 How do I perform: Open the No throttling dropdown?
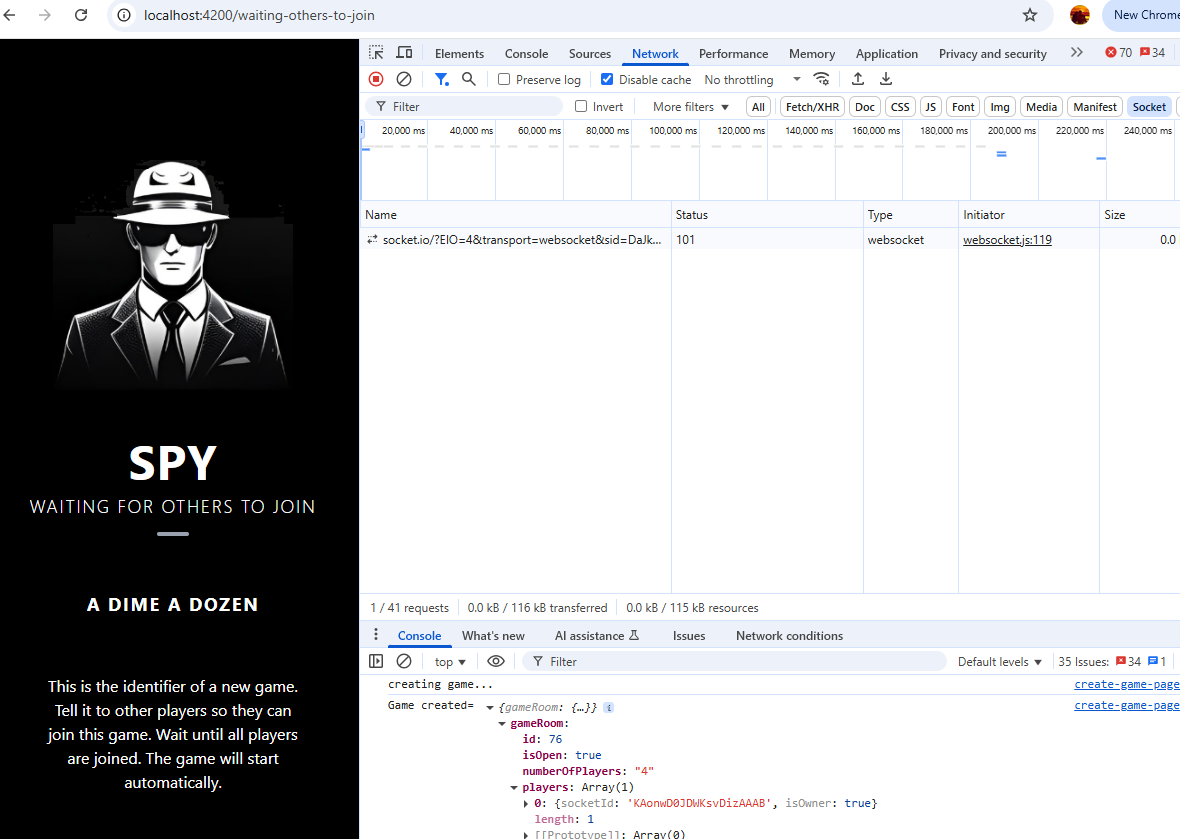tap(752, 79)
